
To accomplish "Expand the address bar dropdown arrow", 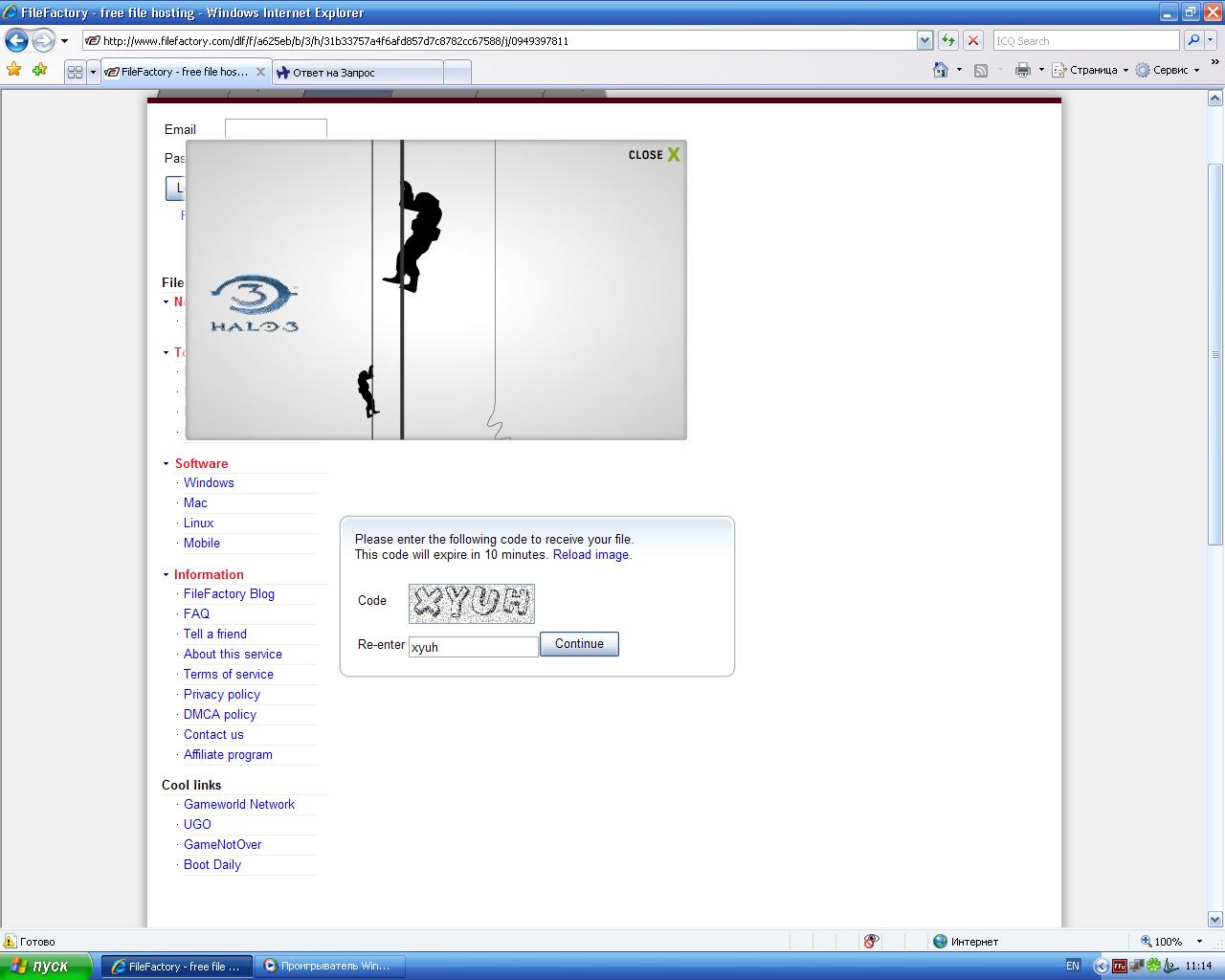I will (x=924, y=40).
